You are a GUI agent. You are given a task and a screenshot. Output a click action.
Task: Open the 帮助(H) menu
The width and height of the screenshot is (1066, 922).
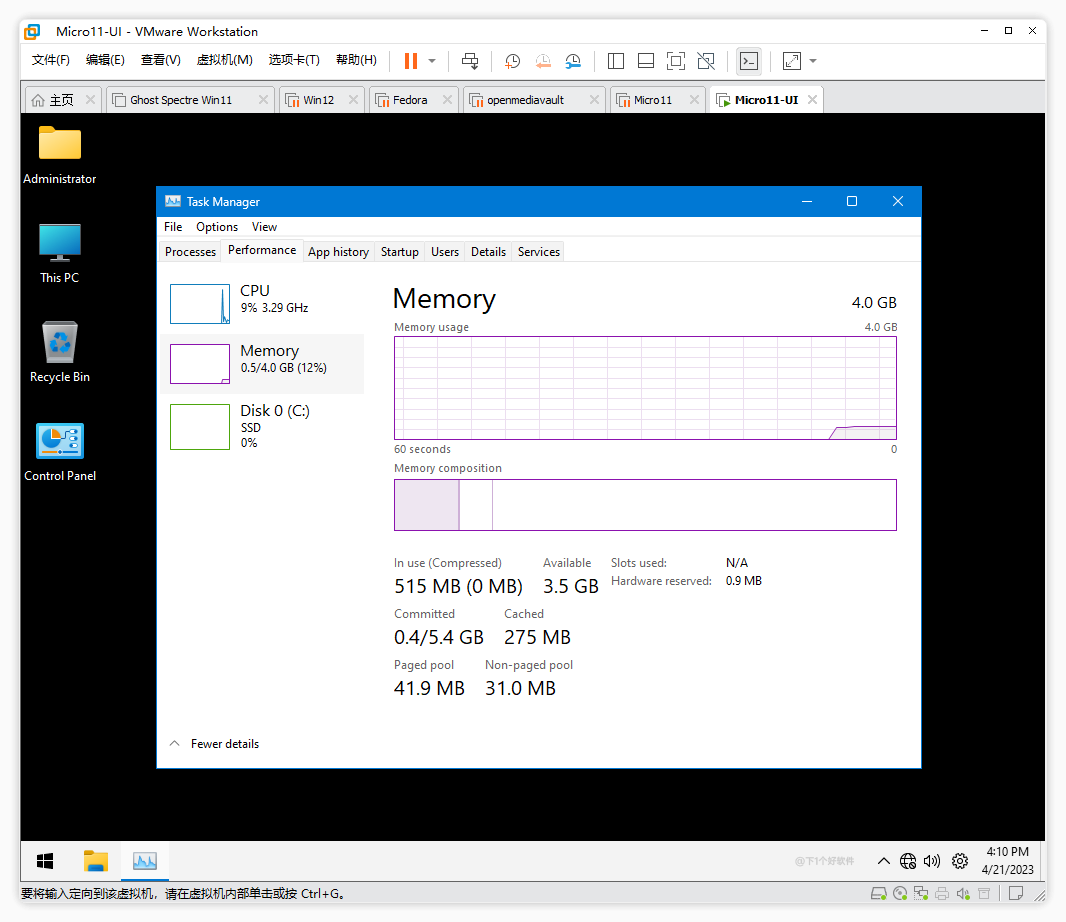click(x=356, y=60)
